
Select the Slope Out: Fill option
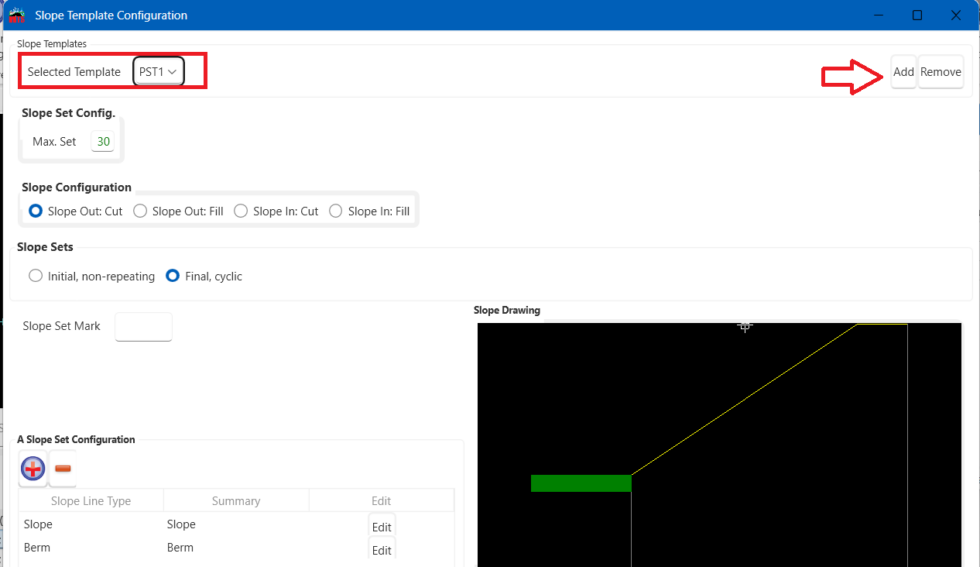[x=141, y=211]
